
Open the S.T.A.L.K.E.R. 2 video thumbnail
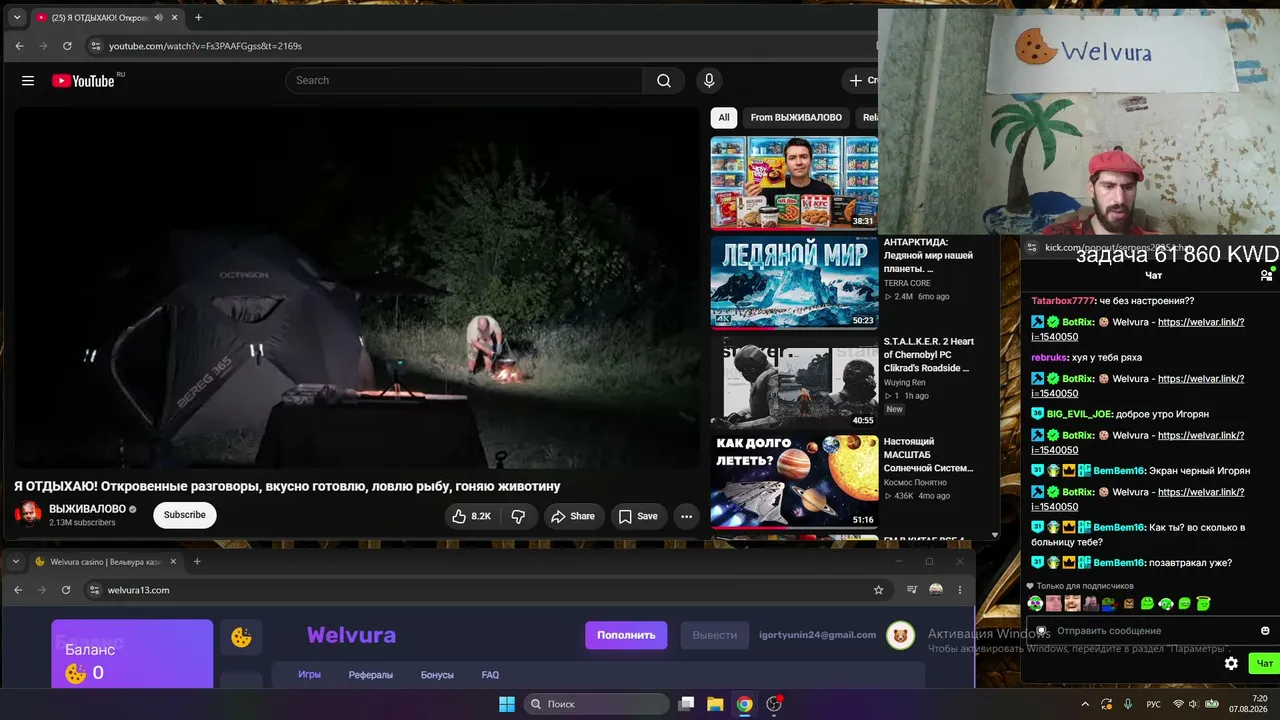point(794,382)
